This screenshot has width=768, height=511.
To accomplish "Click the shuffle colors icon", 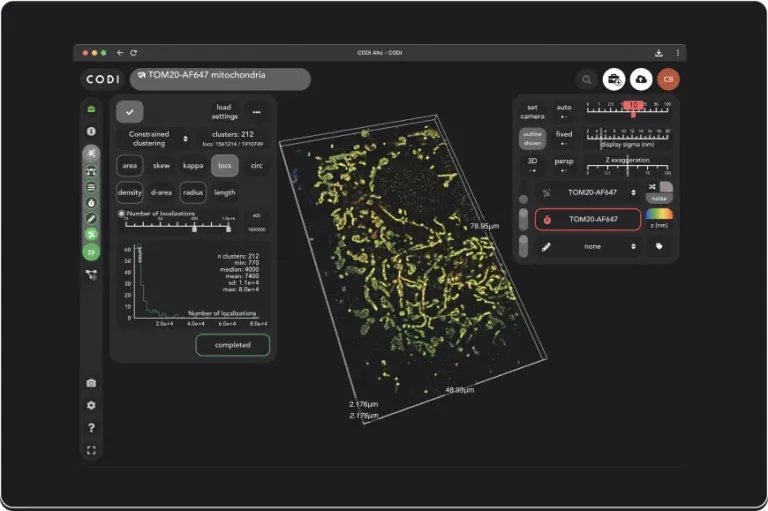I will [652, 187].
